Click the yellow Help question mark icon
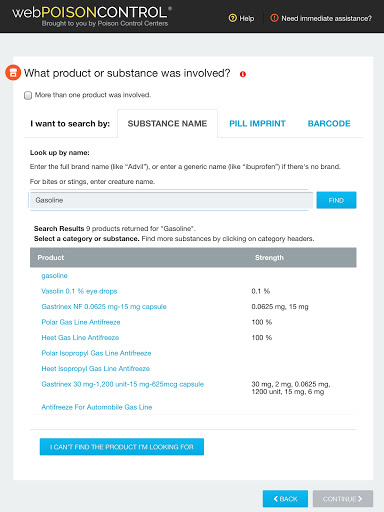This screenshot has height=512, width=384. 232,18
